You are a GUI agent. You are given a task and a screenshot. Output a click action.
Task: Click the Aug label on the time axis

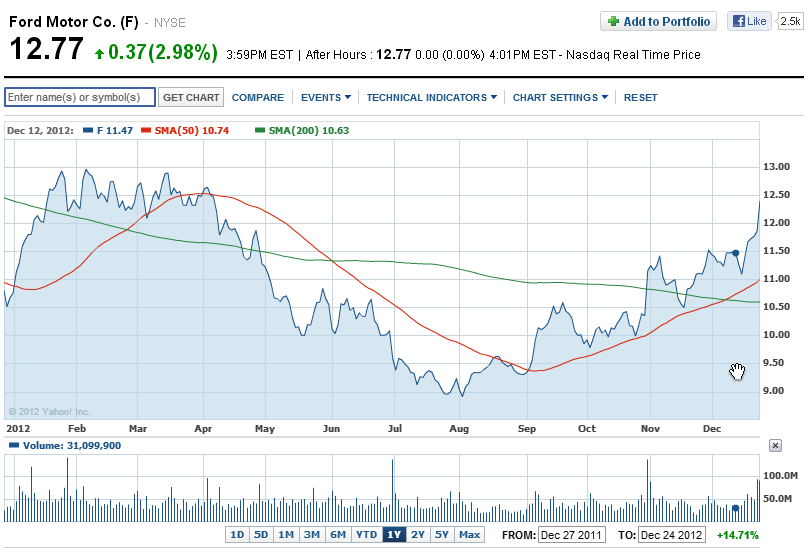(459, 428)
